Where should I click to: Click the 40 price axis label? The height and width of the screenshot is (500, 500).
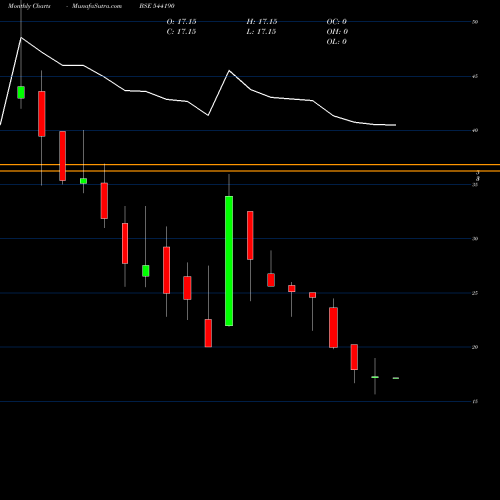click(x=475, y=130)
